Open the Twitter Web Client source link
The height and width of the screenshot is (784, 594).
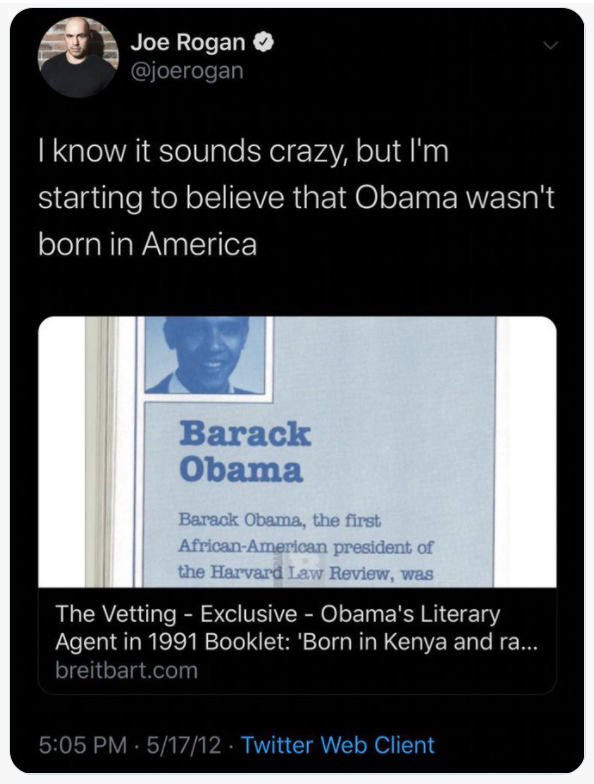point(338,744)
